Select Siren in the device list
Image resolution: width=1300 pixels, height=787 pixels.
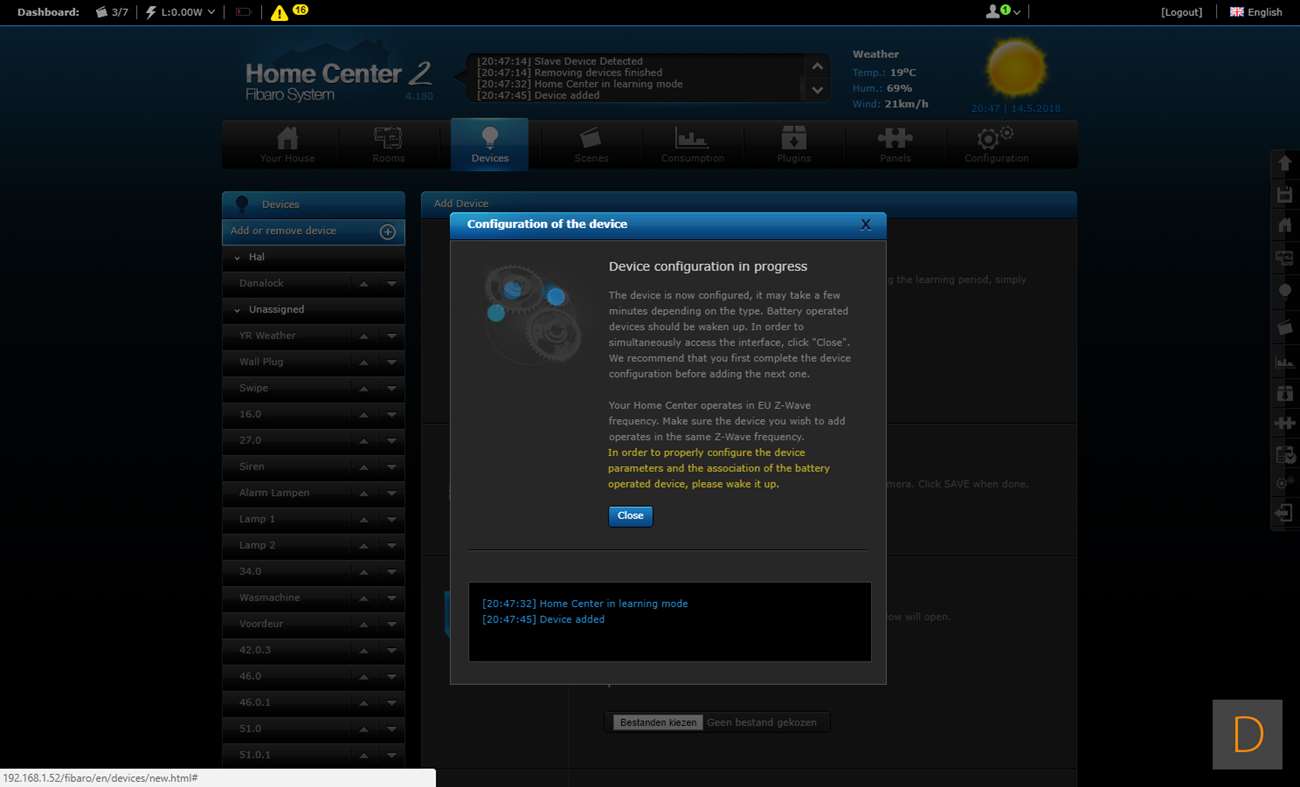click(252, 467)
